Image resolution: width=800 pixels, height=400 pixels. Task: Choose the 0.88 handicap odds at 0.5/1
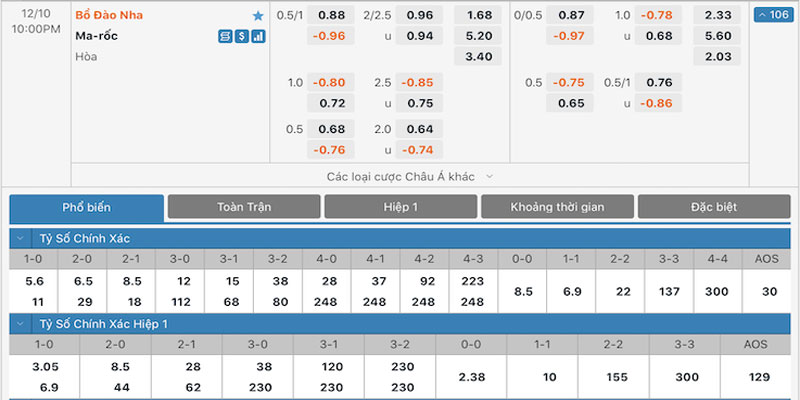(x=331, y=15)
